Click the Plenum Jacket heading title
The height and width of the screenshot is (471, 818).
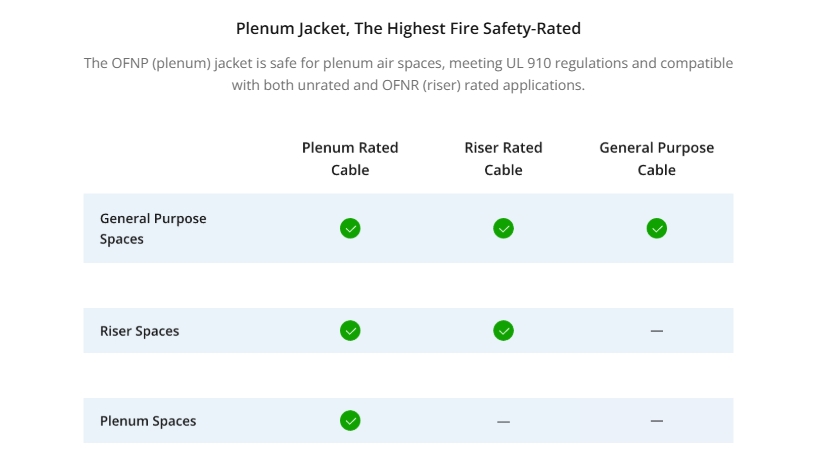pos(408,28)
